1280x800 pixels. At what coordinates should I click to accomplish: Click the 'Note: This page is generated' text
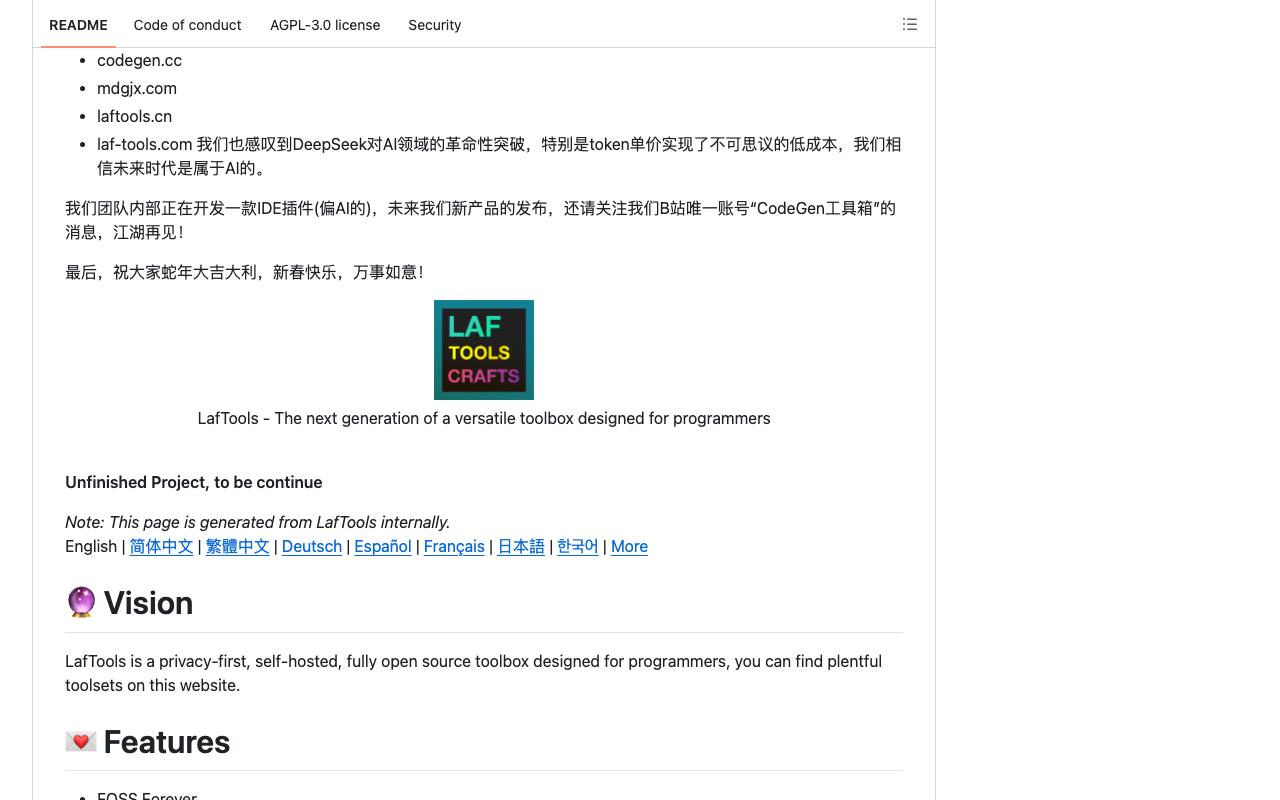coord(258,522)
